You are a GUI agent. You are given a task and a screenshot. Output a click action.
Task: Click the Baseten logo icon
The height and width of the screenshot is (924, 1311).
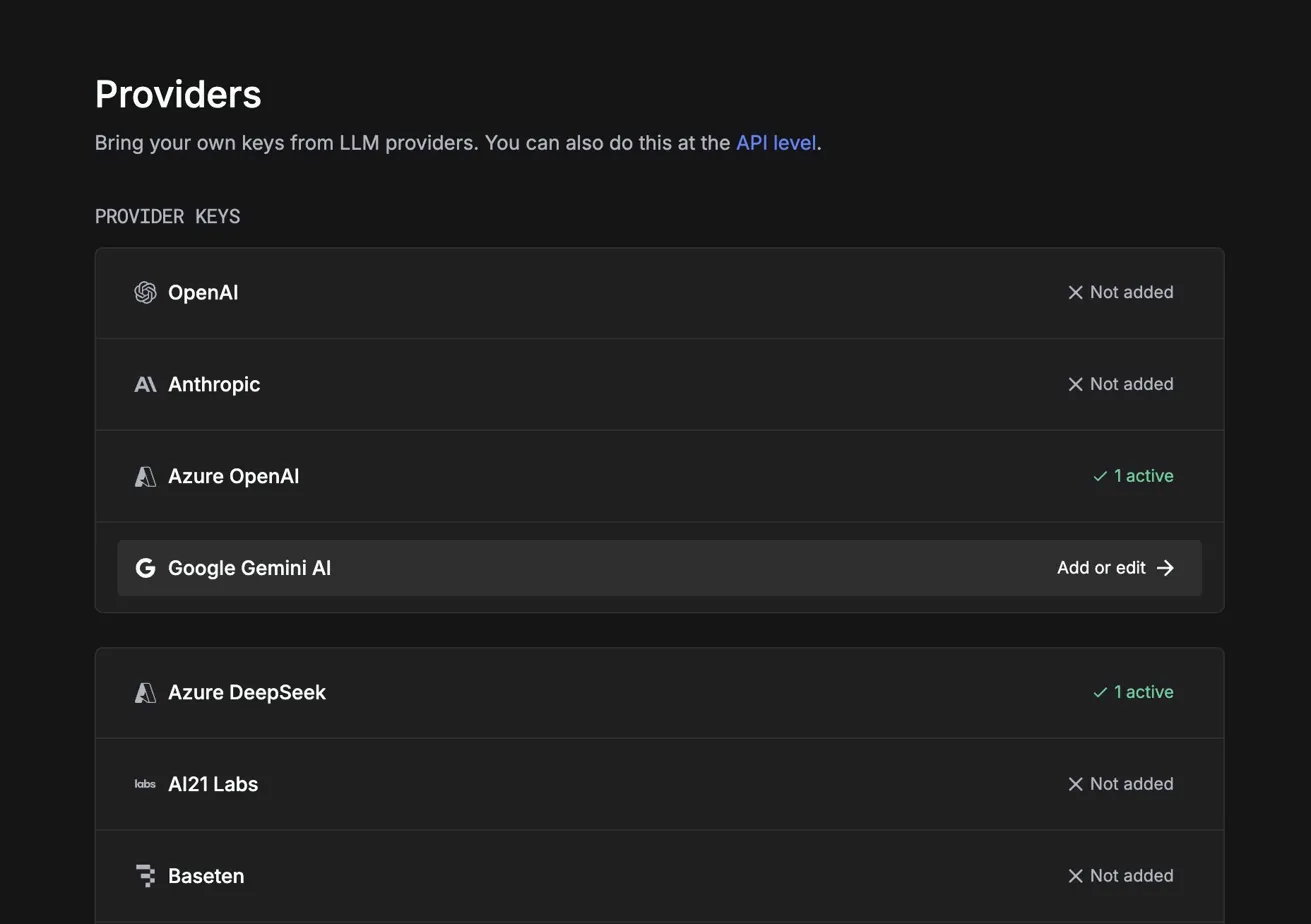tap(145, 876)
